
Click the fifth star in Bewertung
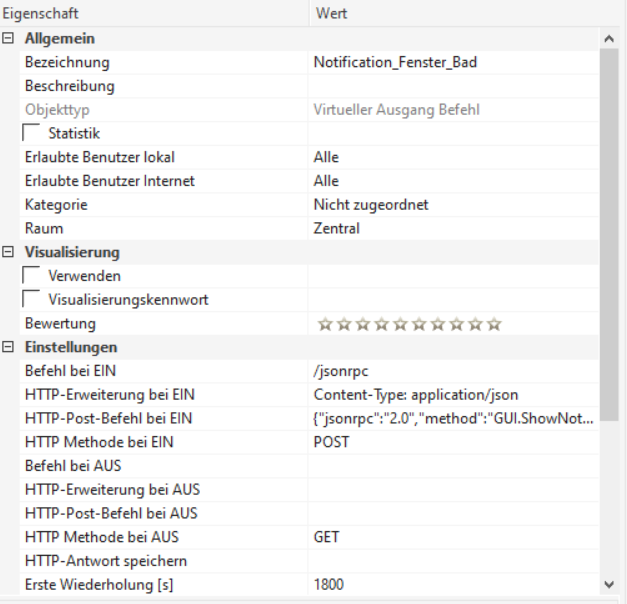(400, 324)
